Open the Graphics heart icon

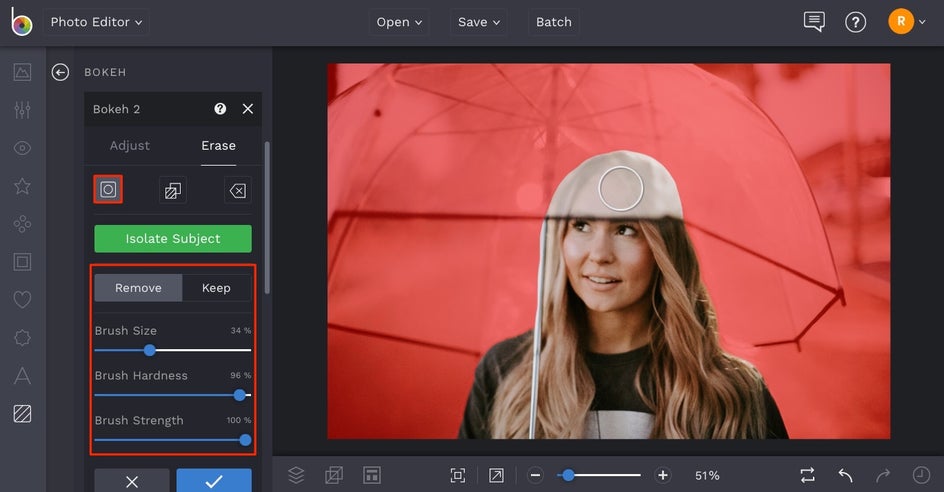click(x=22, y=299)
